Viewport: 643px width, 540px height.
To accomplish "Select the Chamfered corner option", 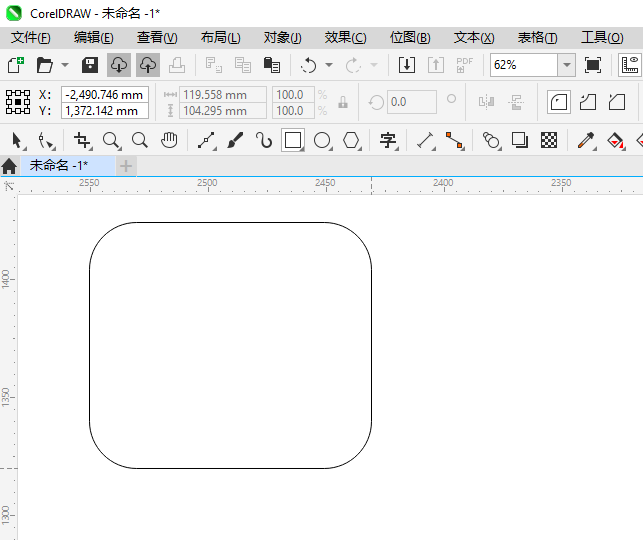I will tap(617, 102).
